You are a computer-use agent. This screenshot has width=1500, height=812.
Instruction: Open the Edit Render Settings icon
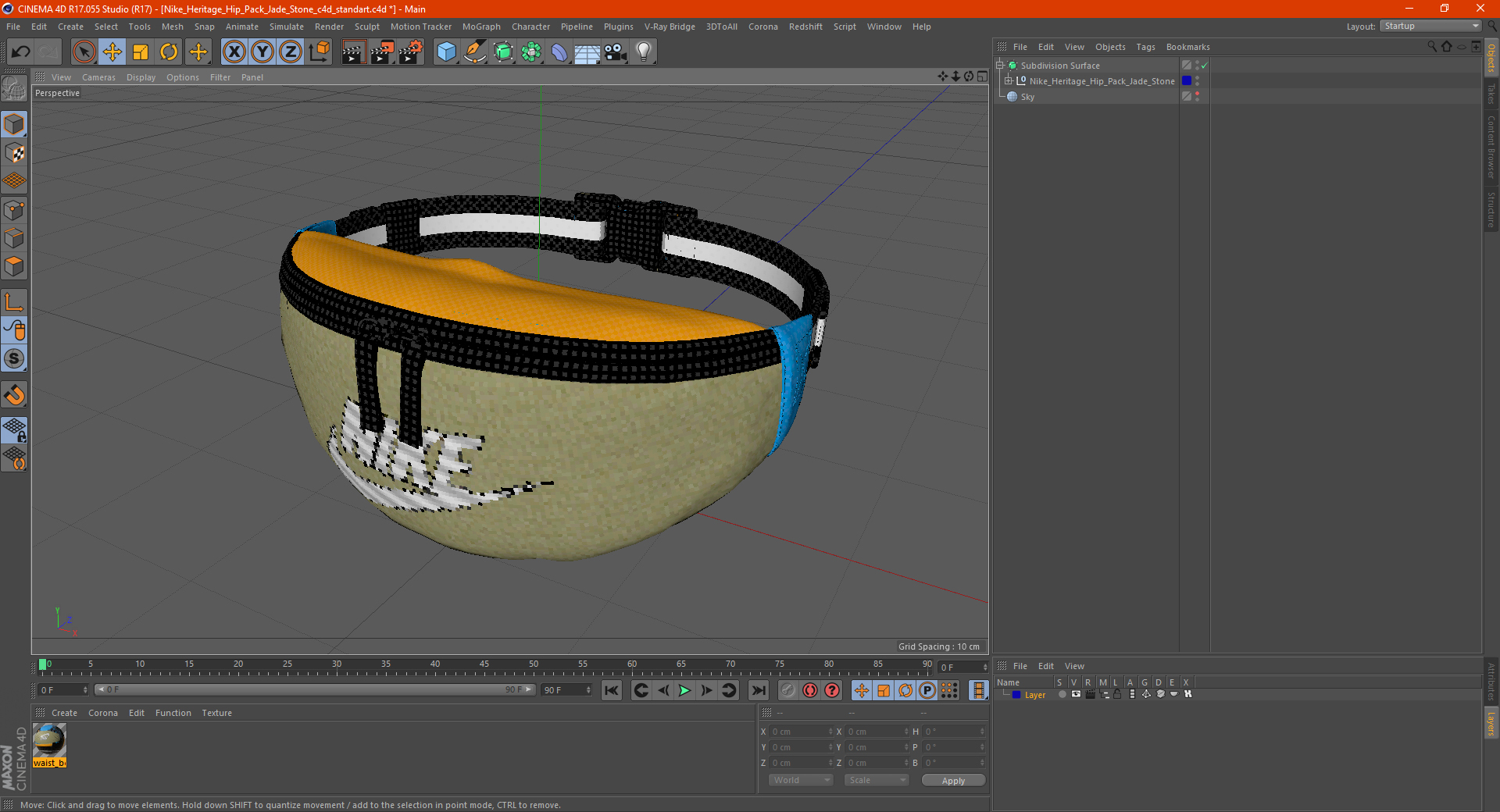coord(411,52)
